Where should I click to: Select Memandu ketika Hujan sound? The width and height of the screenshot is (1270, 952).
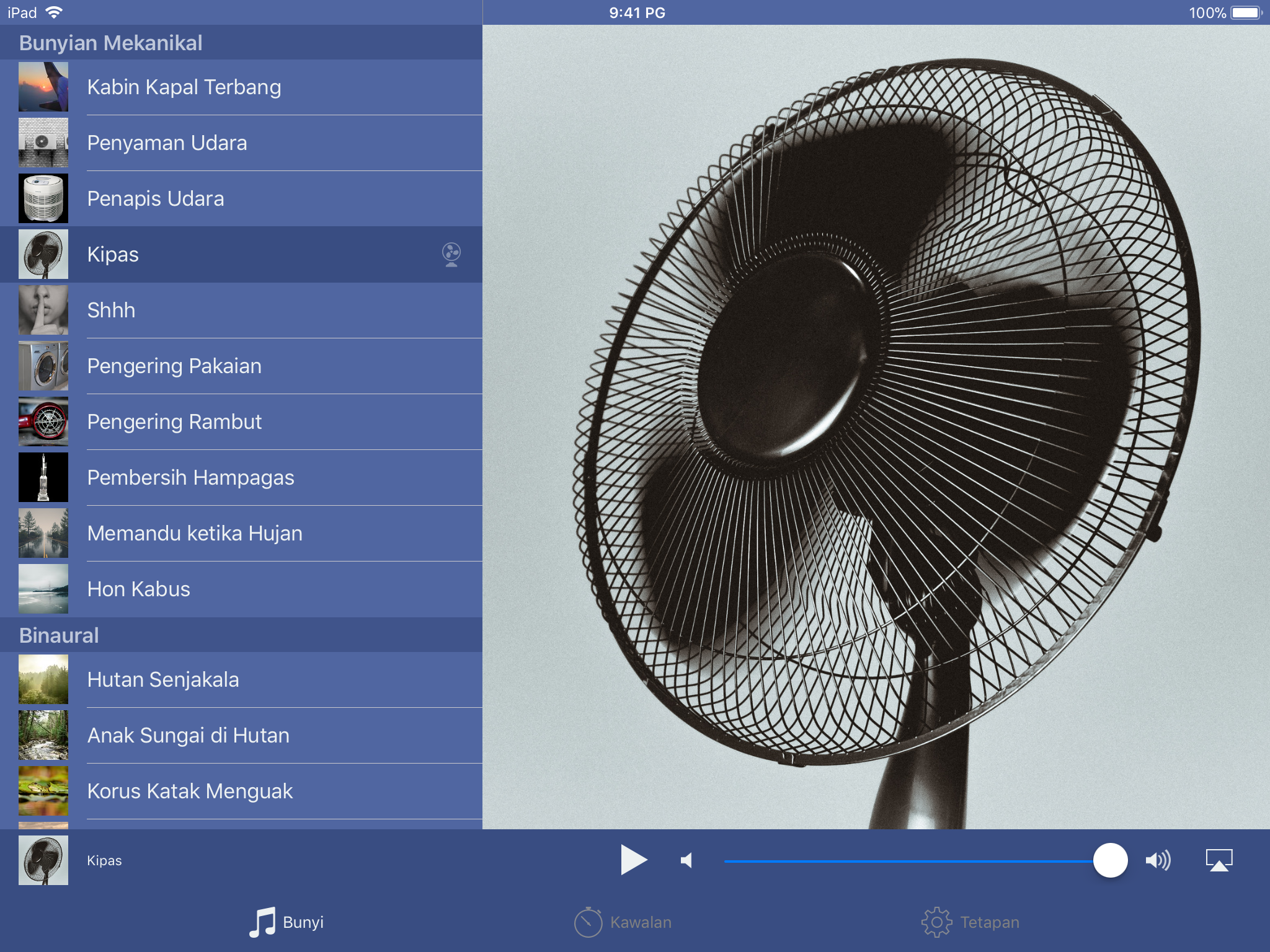241,534
